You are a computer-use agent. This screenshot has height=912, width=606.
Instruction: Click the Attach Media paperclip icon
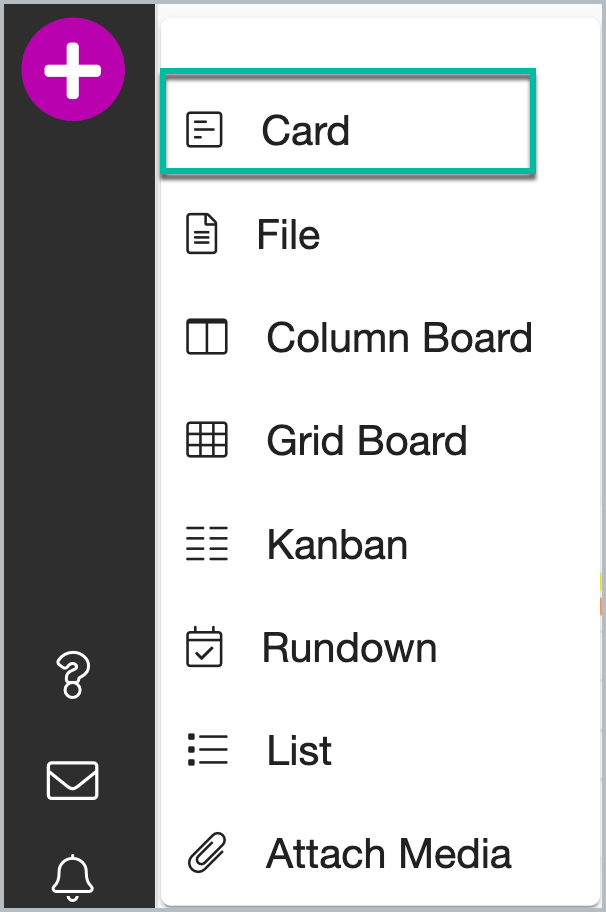[207, 853]
